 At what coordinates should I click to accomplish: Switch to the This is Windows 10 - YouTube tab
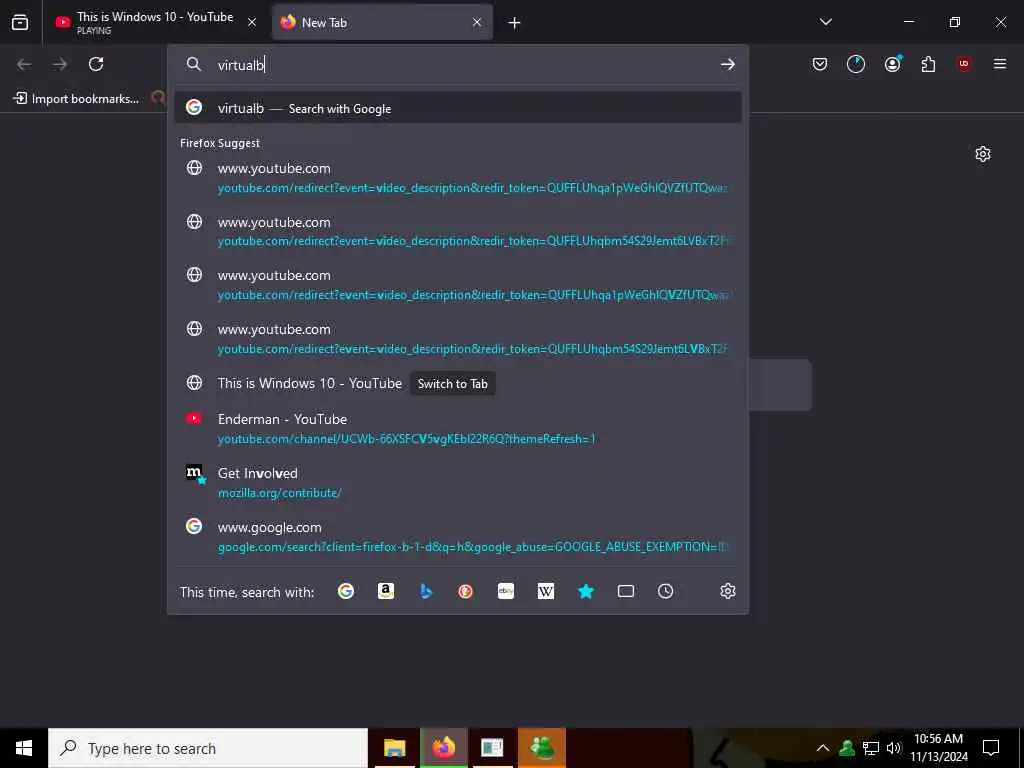(155, 22)
